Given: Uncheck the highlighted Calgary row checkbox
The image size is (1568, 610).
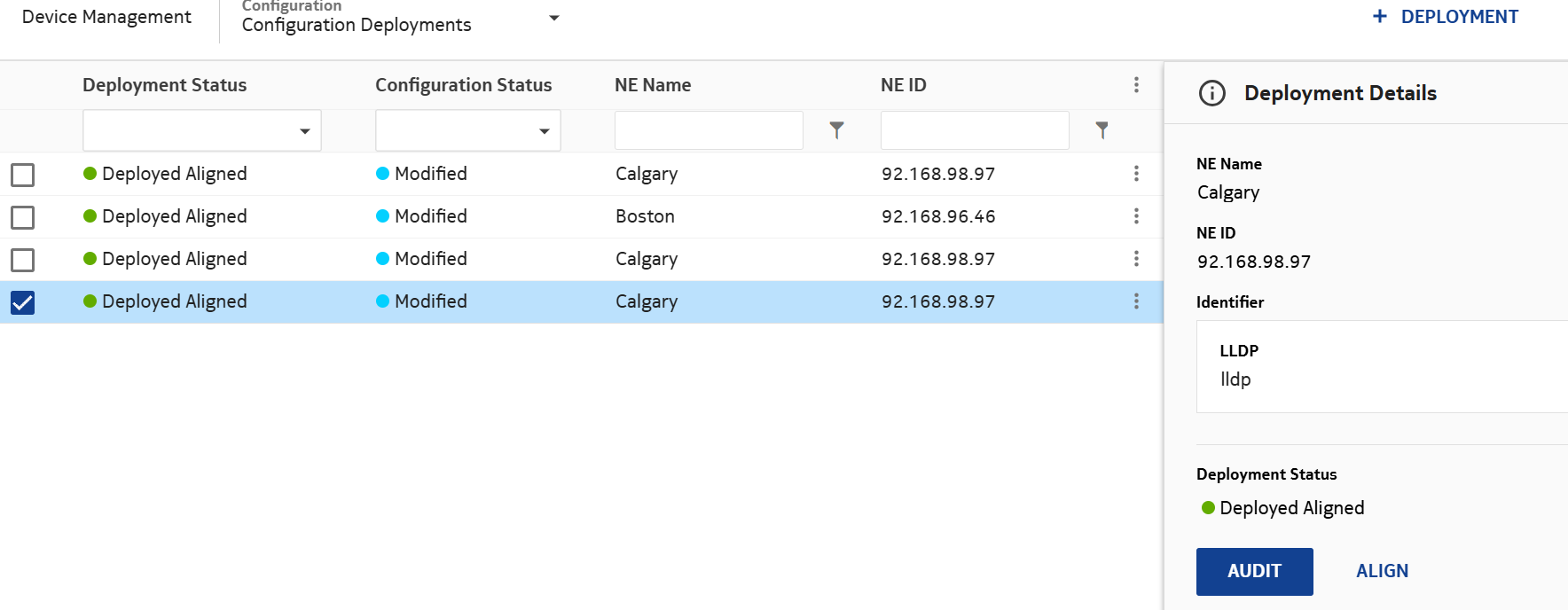Looking at the screenshot, I should click(x=23, y=302).
